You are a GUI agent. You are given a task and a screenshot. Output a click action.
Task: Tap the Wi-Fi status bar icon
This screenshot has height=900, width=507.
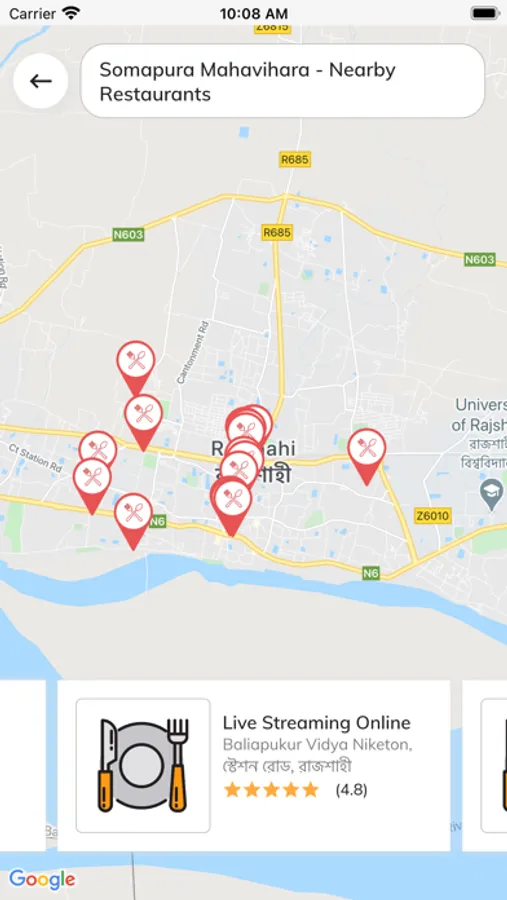coord(72,13)
